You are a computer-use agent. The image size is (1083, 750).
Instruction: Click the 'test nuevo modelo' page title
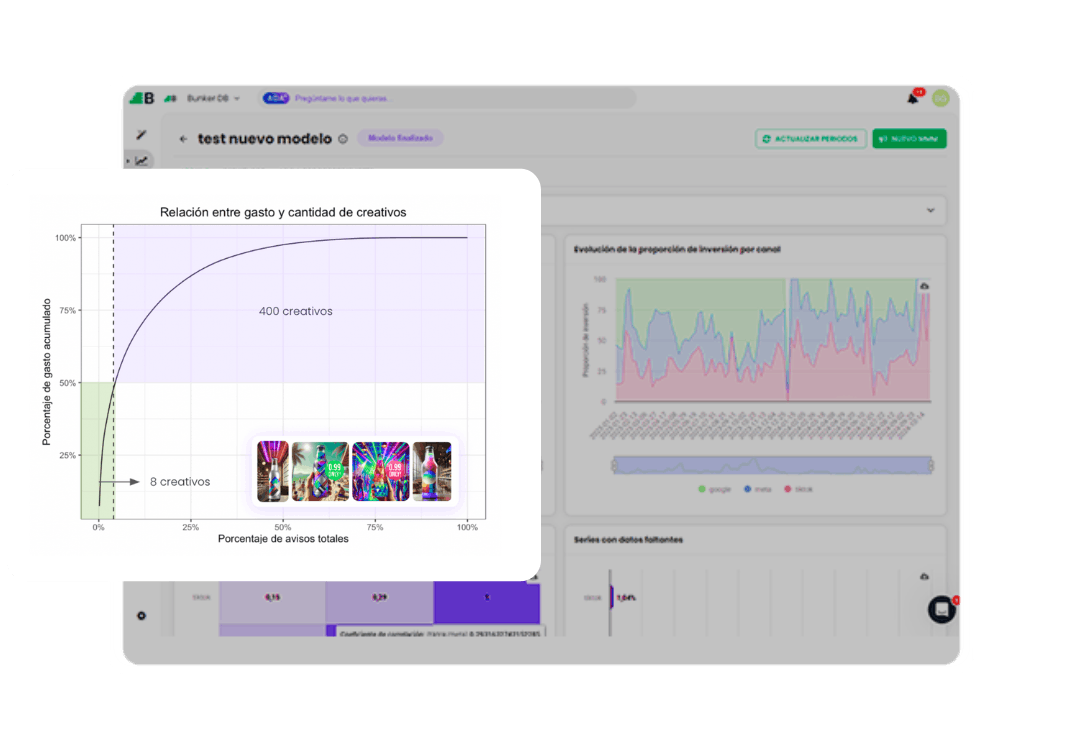pos(265,139)
